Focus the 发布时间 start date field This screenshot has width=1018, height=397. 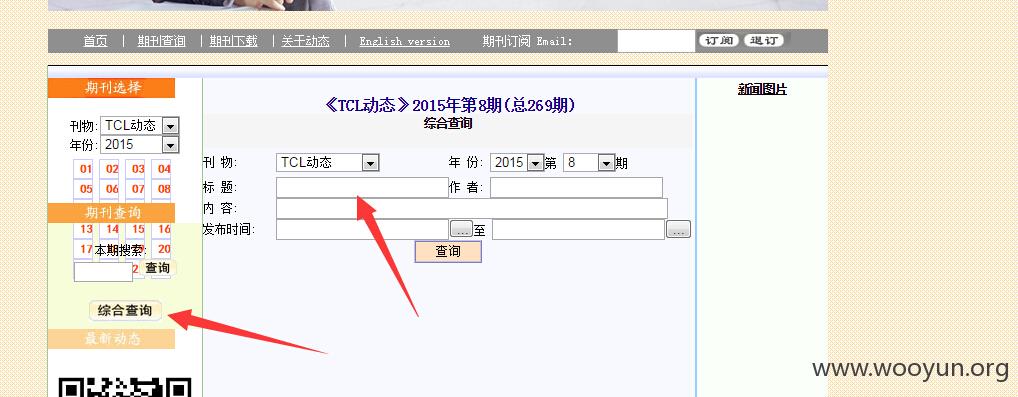(362, 229)
